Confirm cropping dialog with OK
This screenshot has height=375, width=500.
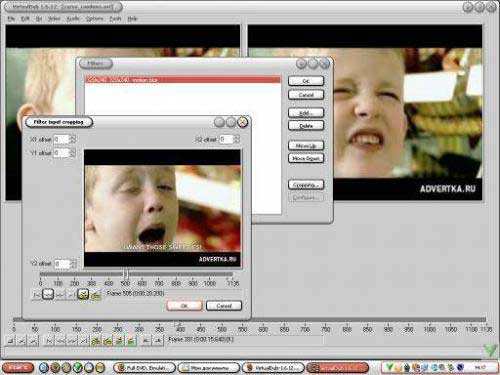[184, 305]
